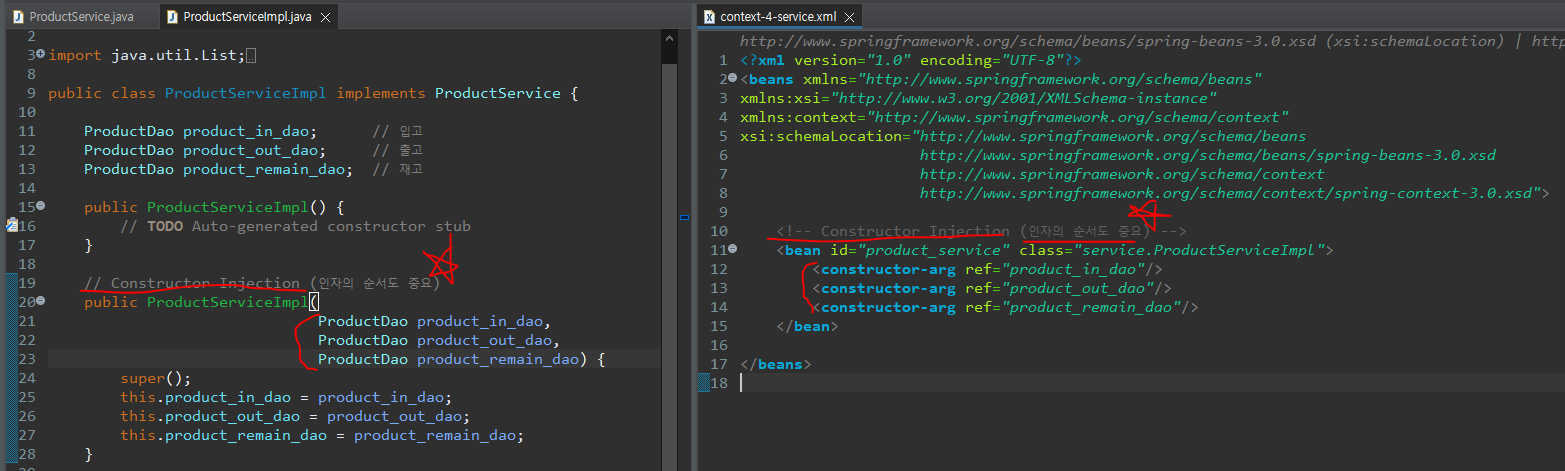This screenshot has width=1565, height=471.
Task: Click the parameter 'product_in_dao' on line 21
Action: pyautogui.click(x=480, y=321)
